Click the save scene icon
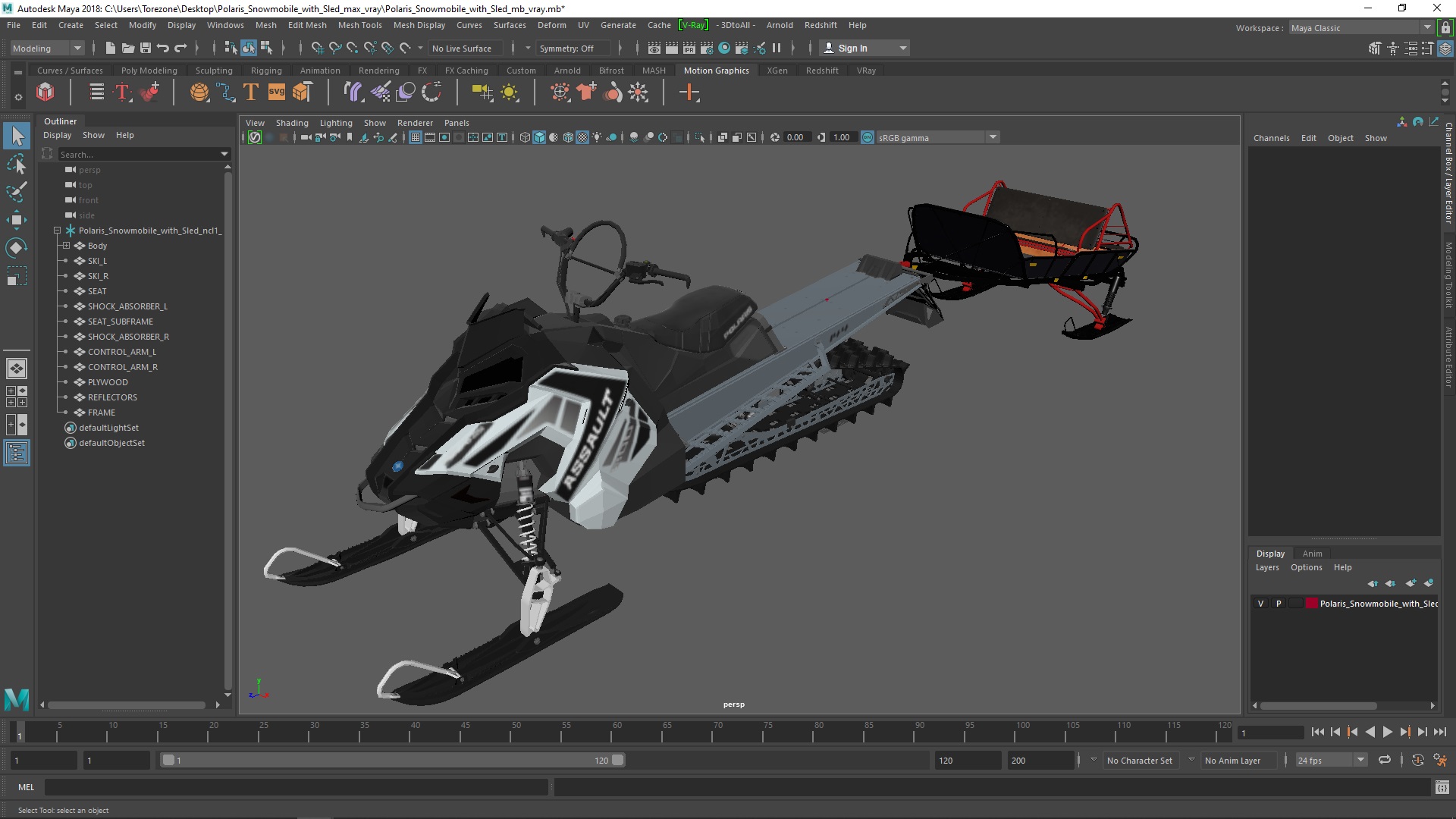 145,48
